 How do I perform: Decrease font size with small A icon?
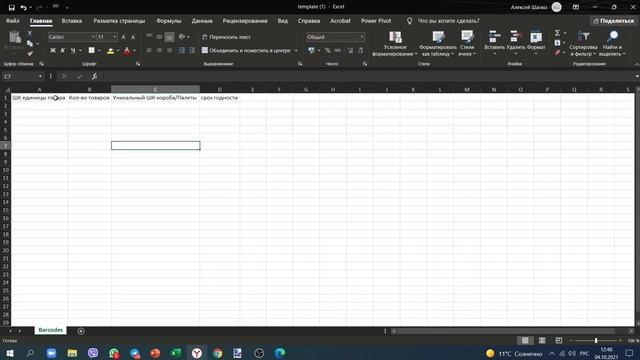coord(133,37)
